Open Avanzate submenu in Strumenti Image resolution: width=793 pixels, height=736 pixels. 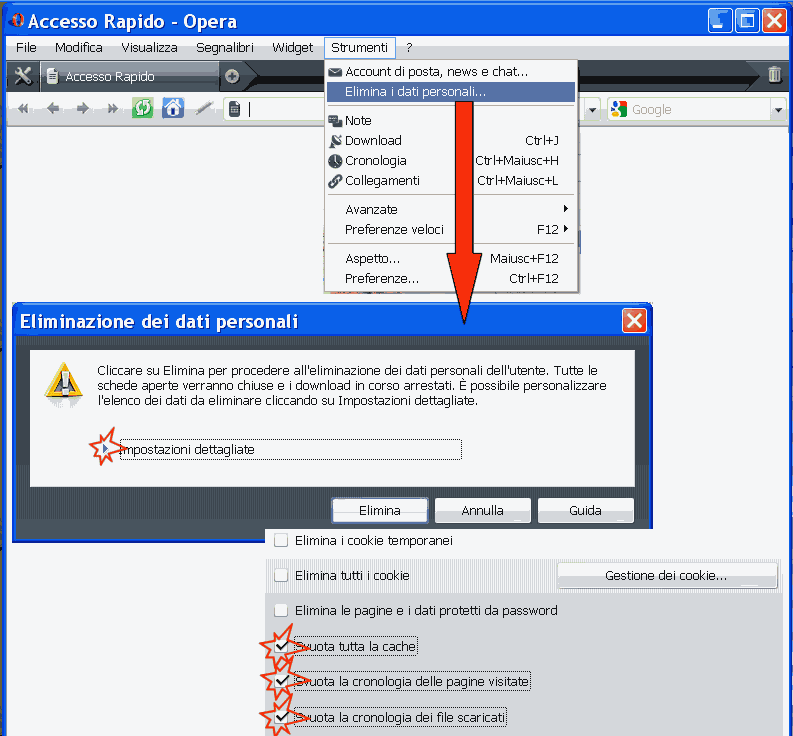[371, 209]
